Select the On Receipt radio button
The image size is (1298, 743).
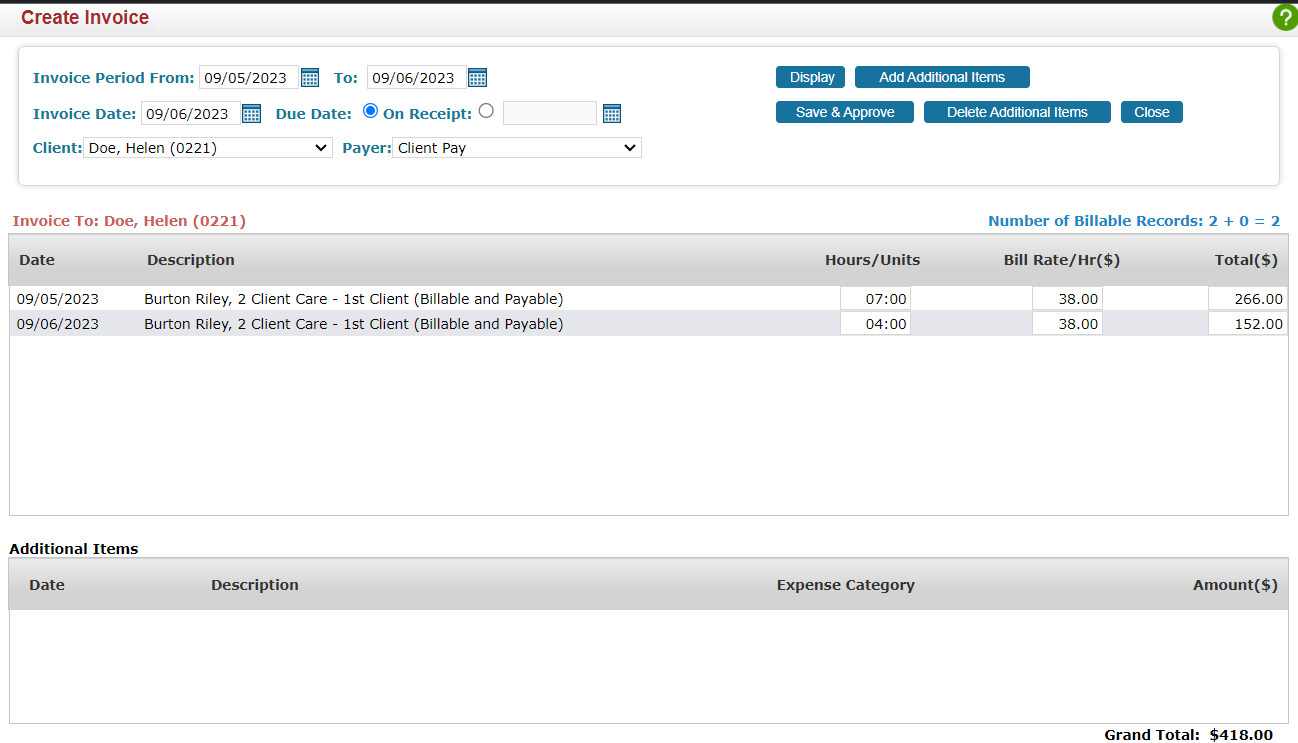(370, 112)
